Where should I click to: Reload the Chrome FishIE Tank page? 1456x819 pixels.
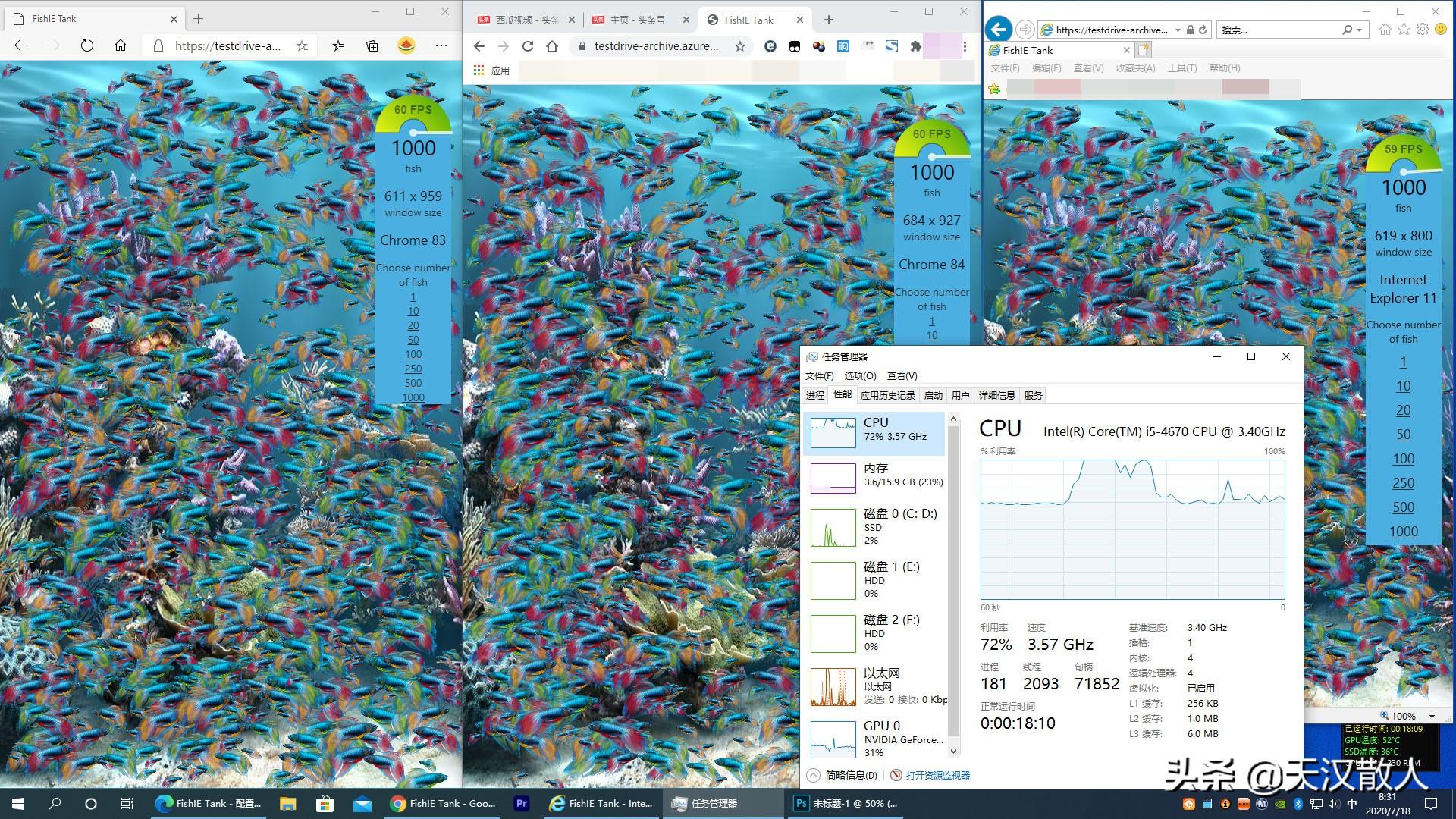[x=528, y=46]
